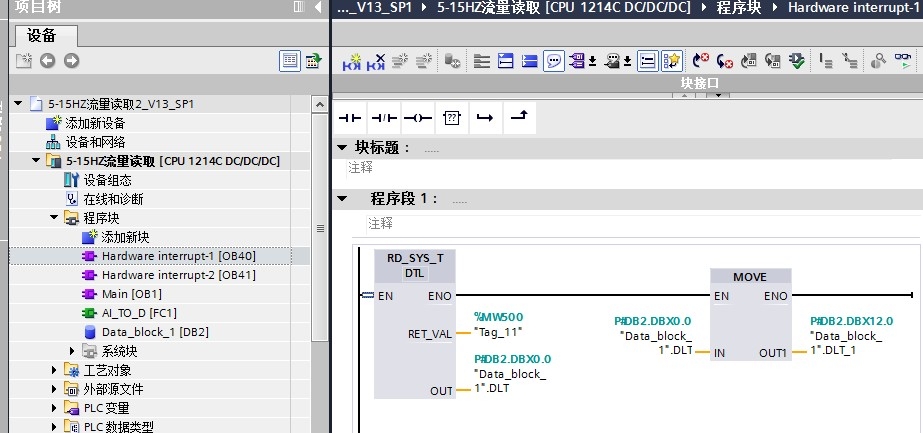Click the back arrow in project tree

point(48,61)
